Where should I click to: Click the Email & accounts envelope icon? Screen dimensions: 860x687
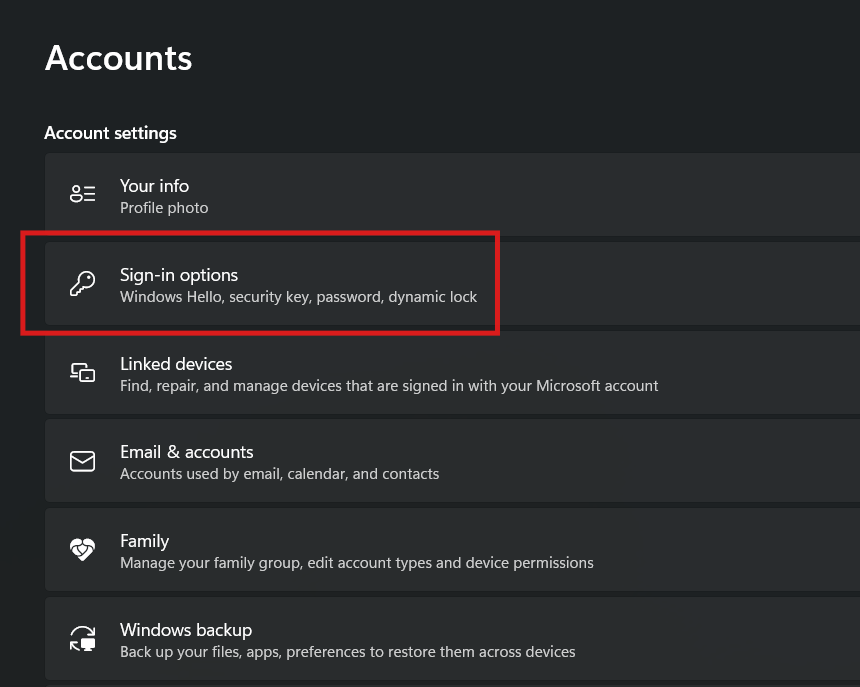[x=83, y=461]
